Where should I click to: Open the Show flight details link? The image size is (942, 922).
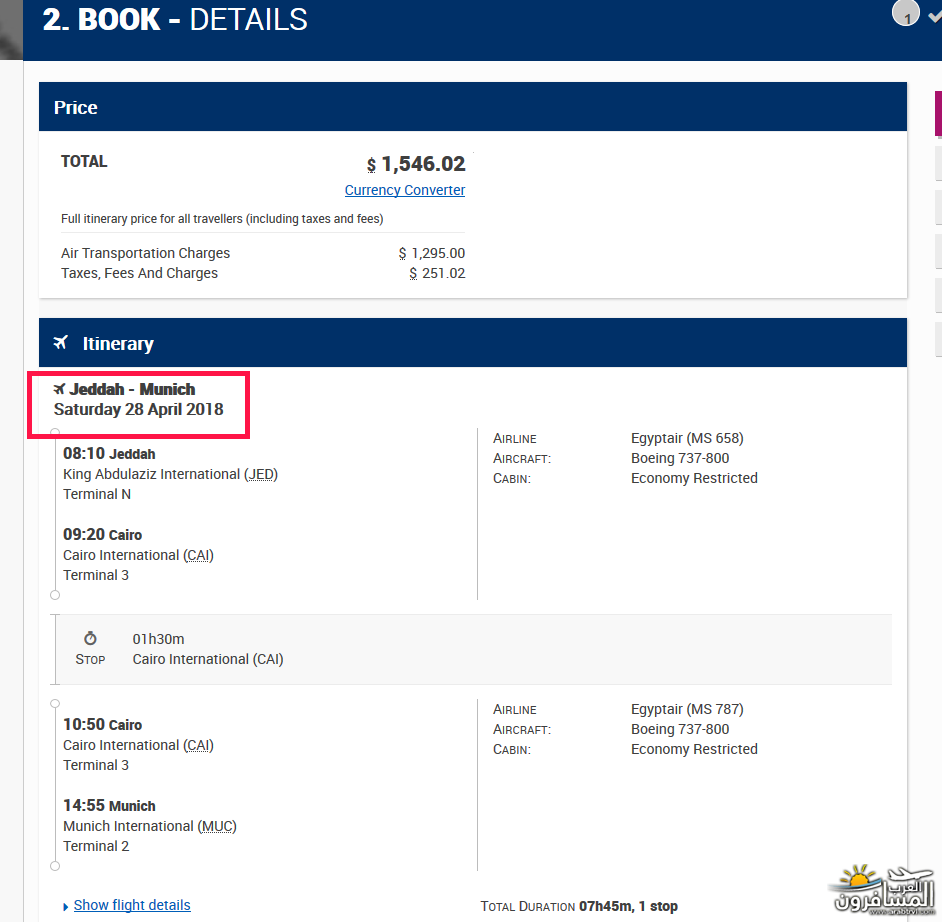(132, 905)
